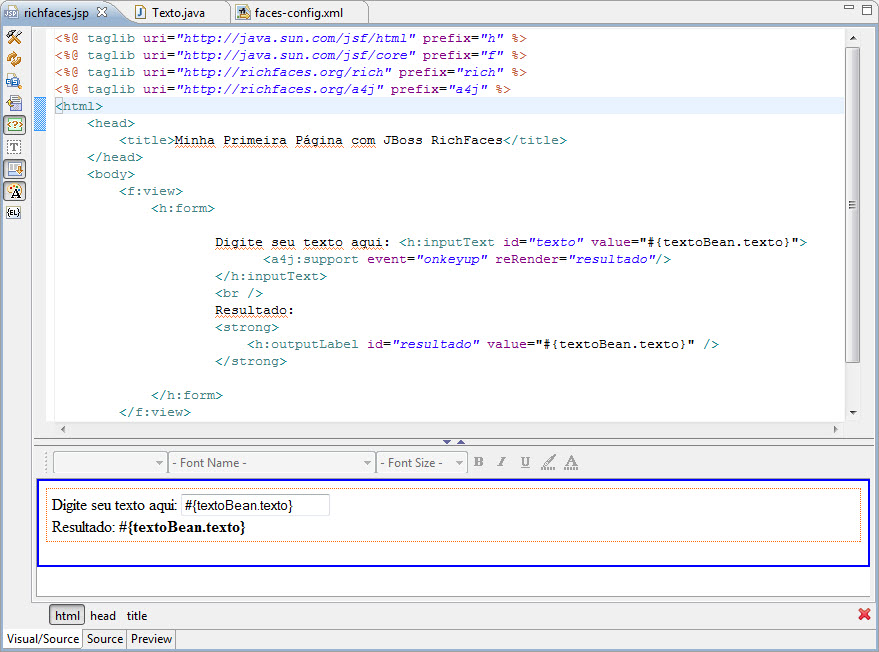The image size is (879, 652).
Task: Click the EL expression icon
Action: tap(14, 212)
